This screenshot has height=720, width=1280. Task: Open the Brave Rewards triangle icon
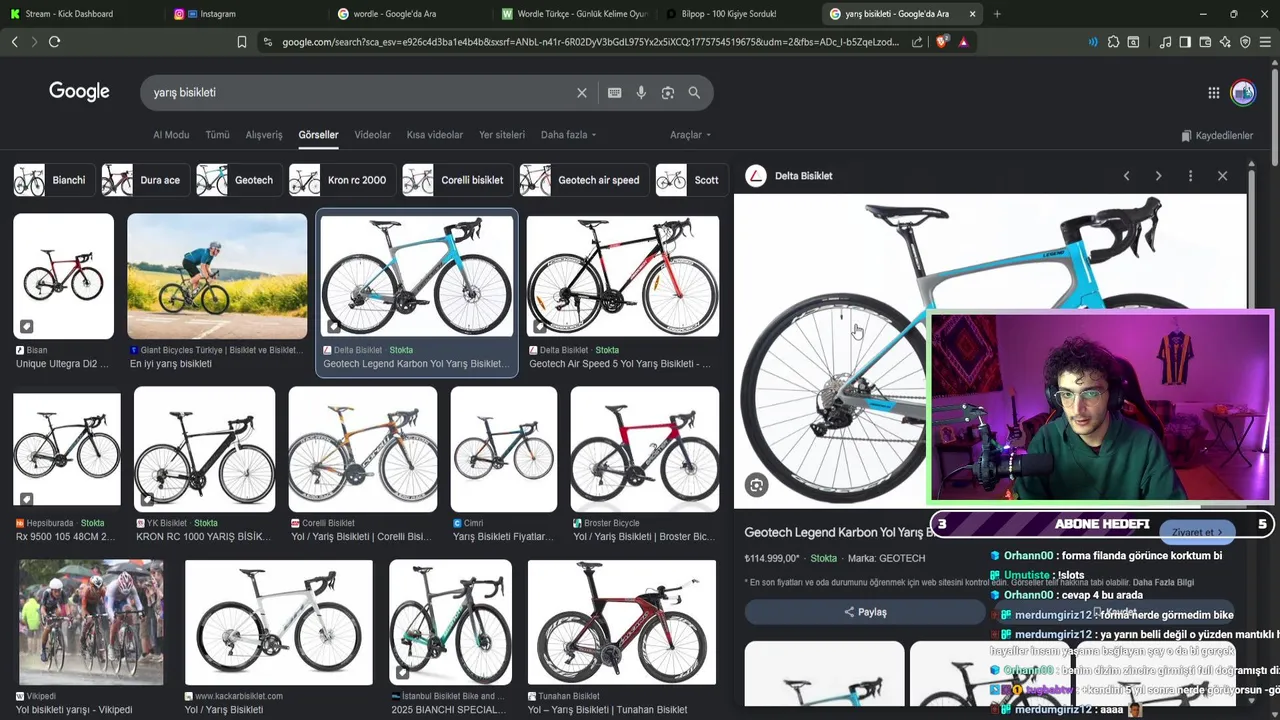click(x=963, y=42)
